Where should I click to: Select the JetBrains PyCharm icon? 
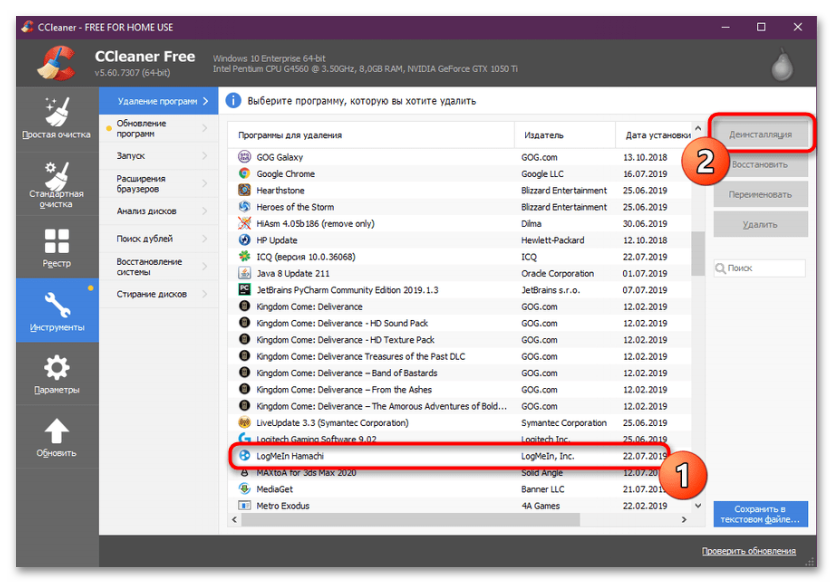click(x=244, y=289)
